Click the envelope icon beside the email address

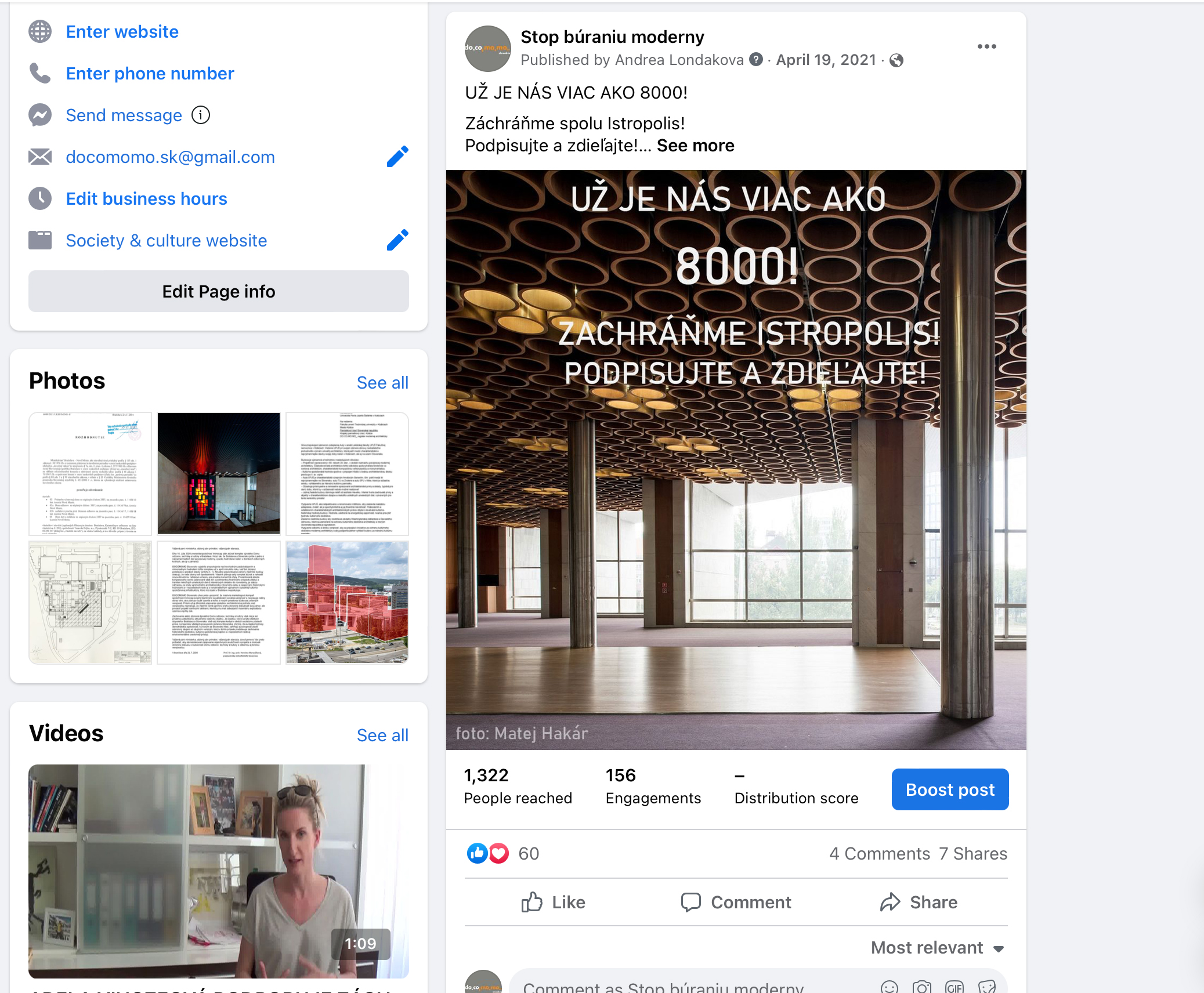[x=40, y=157]
